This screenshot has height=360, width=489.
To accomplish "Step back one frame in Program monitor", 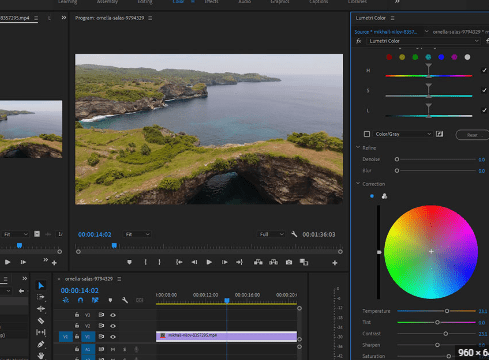I will click(x=194, y=262).
